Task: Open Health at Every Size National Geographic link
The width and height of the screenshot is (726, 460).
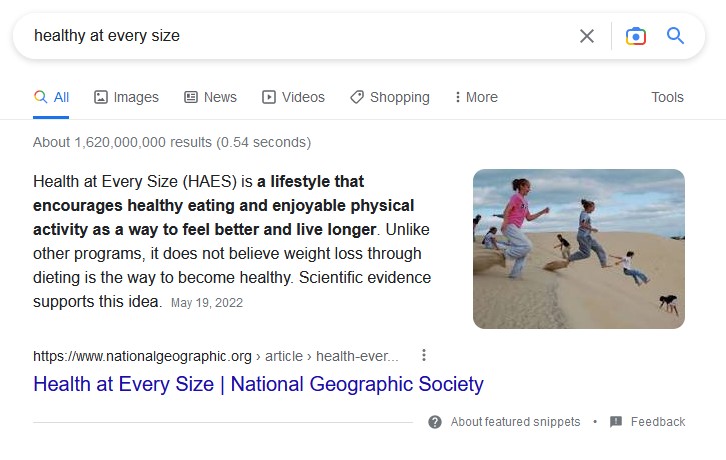Action: [x=258, y=384]
